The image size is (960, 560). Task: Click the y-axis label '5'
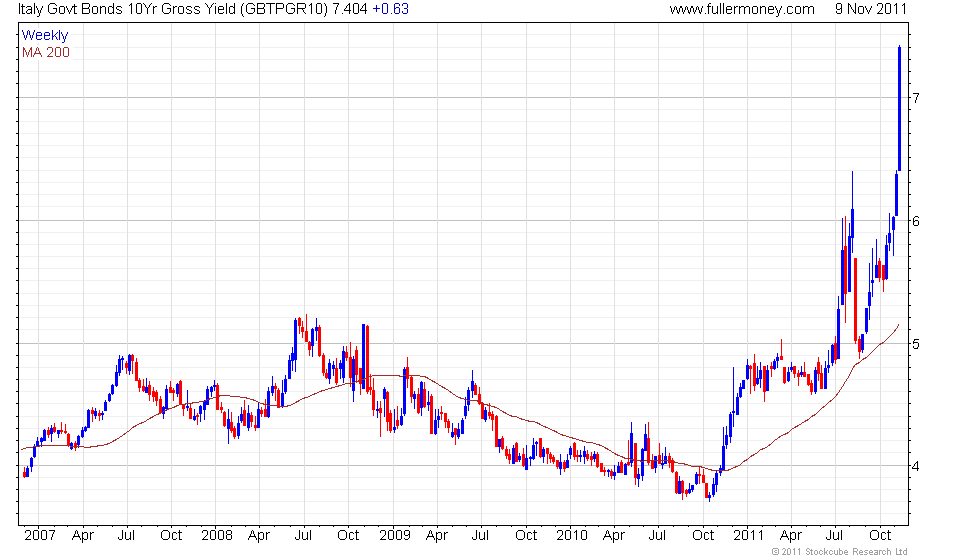click(916, 344)
